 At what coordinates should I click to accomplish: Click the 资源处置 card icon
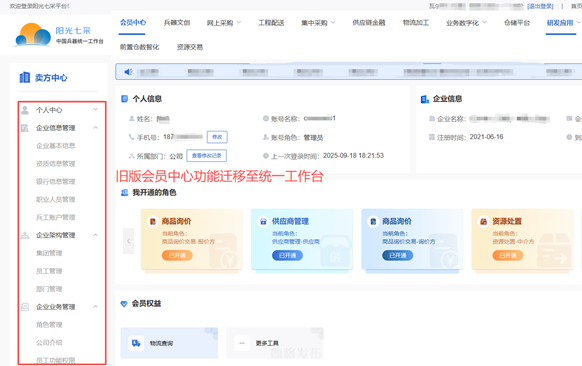483,222
